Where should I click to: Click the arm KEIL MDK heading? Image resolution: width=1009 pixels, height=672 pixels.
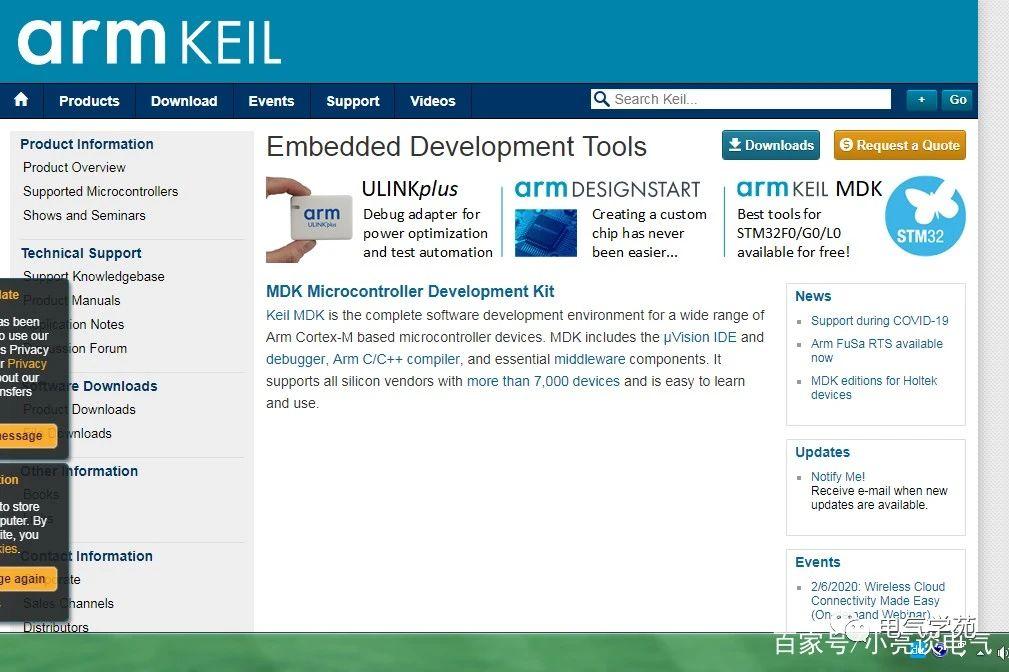coord(809,189)
